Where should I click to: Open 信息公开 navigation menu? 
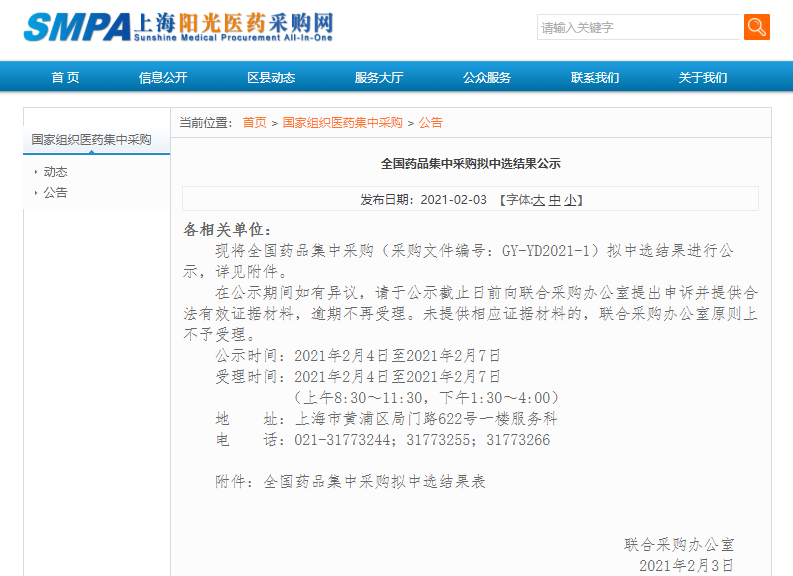pos(163,77)
